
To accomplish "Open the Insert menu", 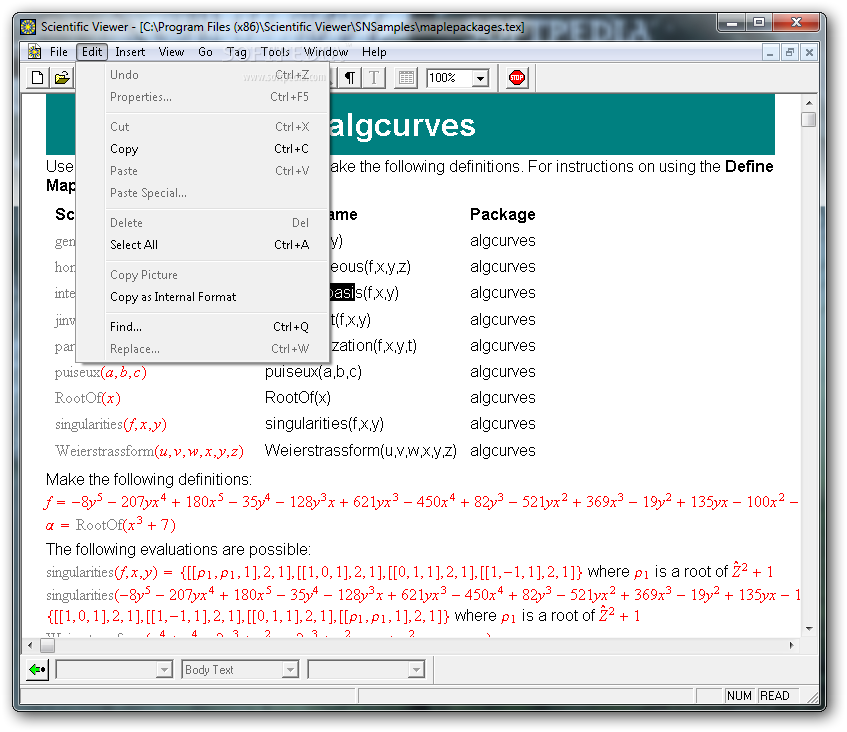I will click(x=130, y=52).
